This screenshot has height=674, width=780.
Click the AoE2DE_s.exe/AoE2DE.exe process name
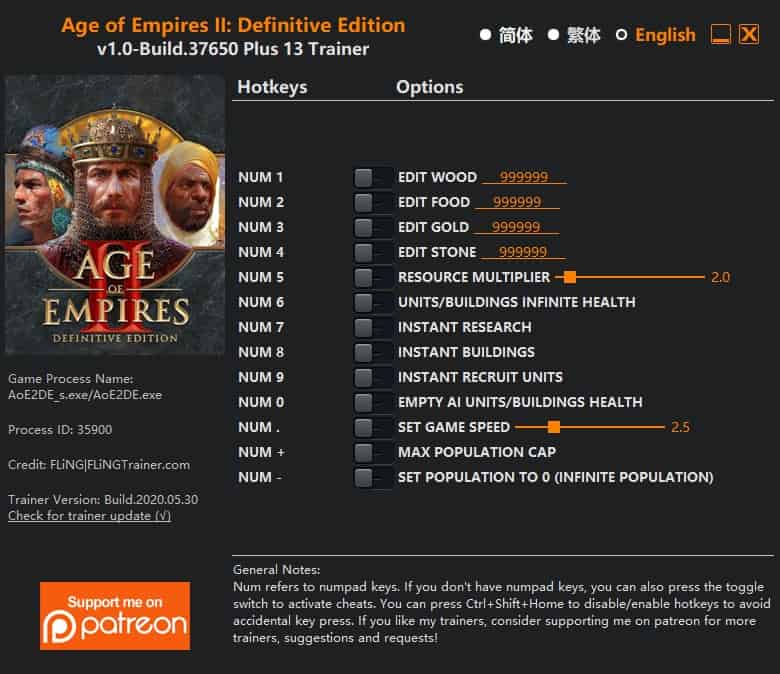[85, 395]
